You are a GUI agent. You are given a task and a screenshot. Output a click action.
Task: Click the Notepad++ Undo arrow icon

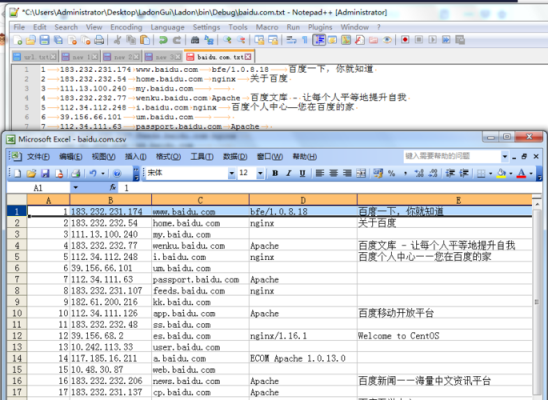163,40
